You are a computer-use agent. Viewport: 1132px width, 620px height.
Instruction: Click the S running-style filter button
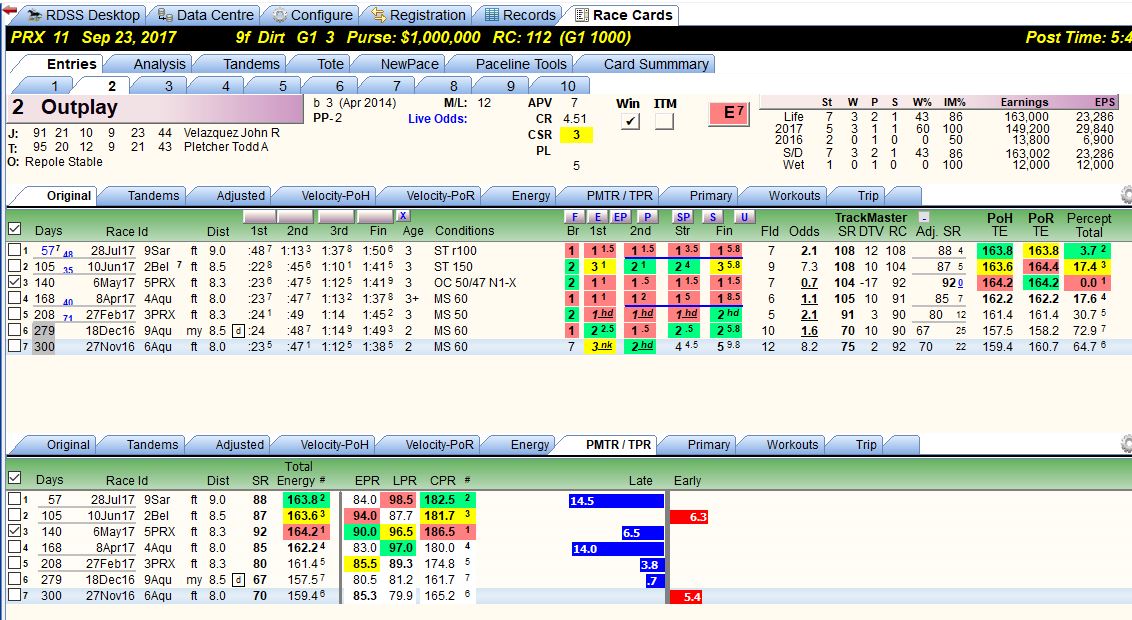713,217
